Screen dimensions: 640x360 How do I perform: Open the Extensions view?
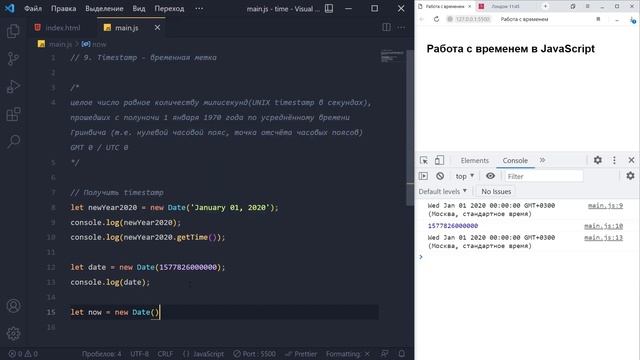point(13,114)
